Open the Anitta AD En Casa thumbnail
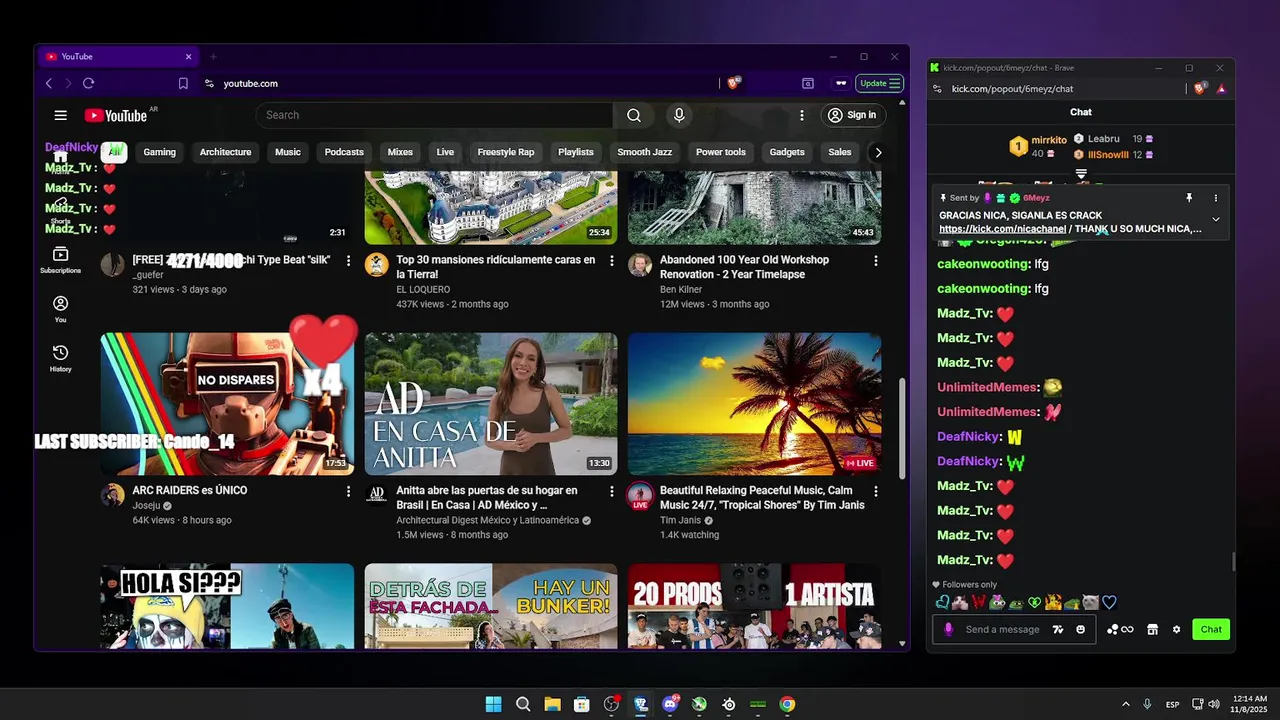Viewport: 1280px width, 720px height. 491,404
